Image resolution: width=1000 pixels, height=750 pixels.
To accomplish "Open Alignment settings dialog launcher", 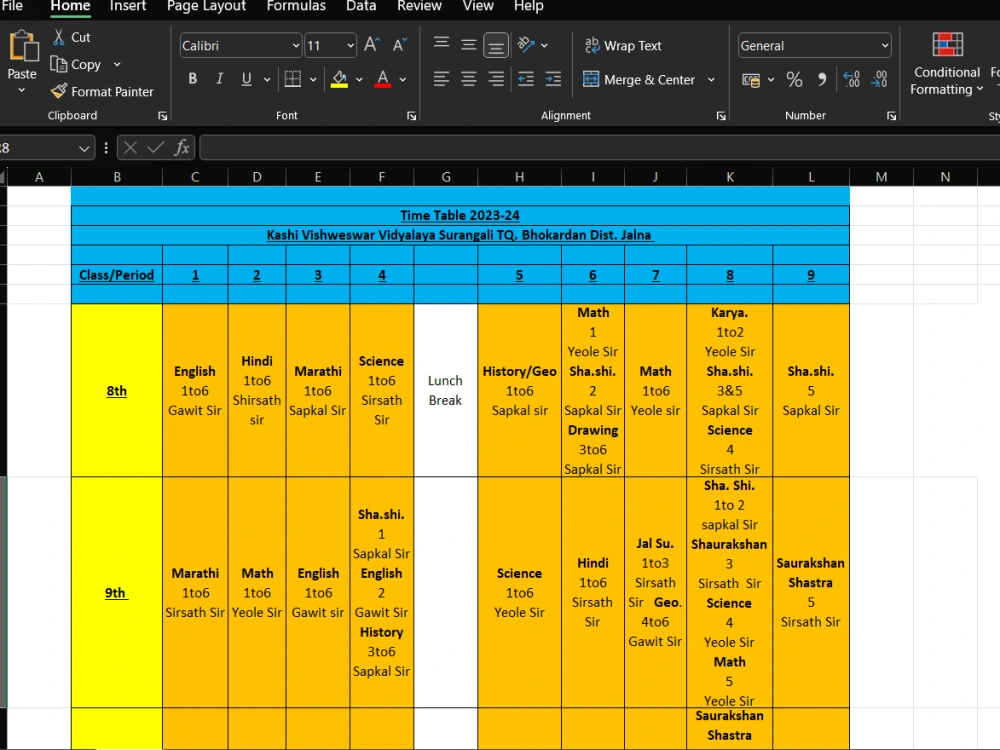I will tap(721, 116).
